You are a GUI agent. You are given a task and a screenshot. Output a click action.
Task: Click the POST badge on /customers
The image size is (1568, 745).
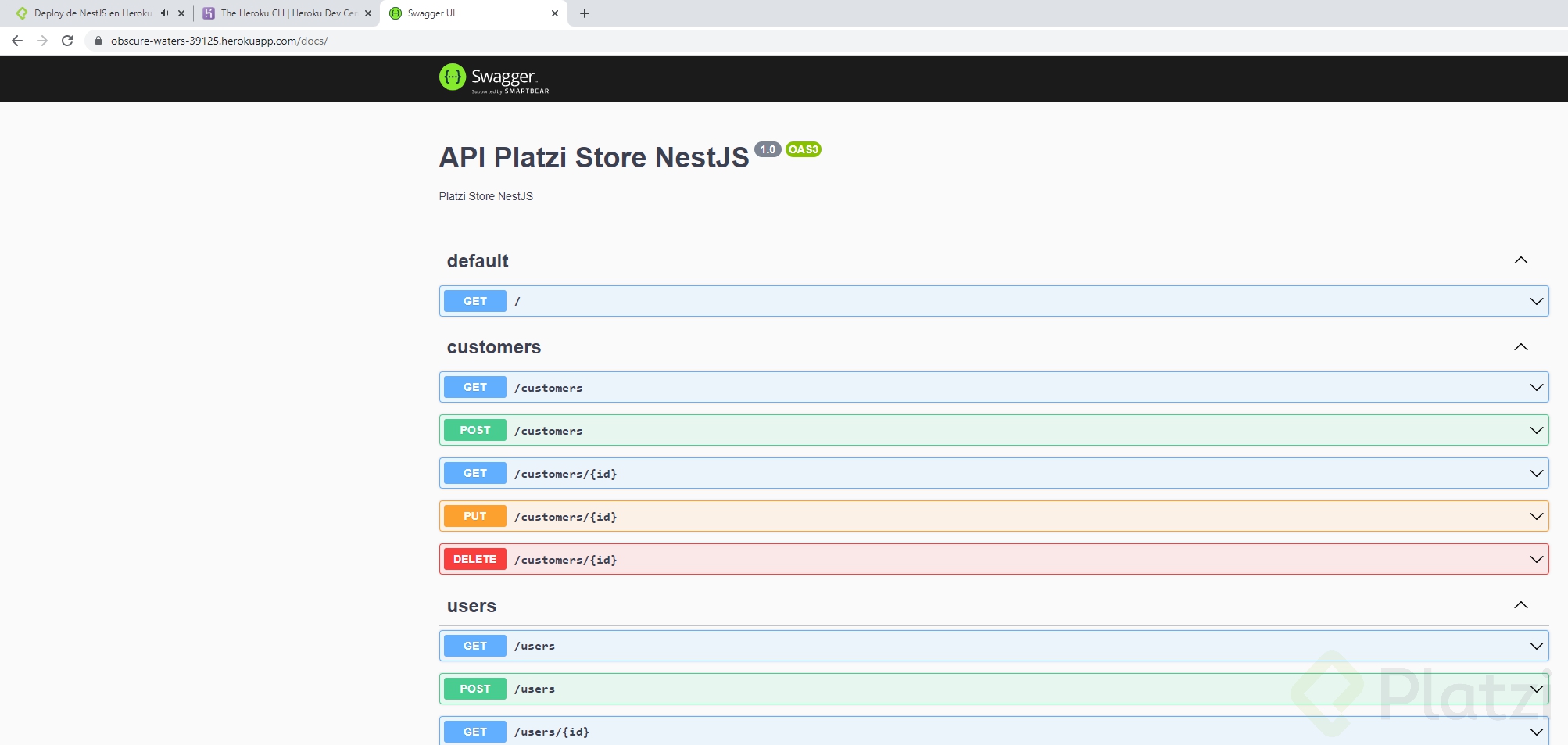click(474, 430)
